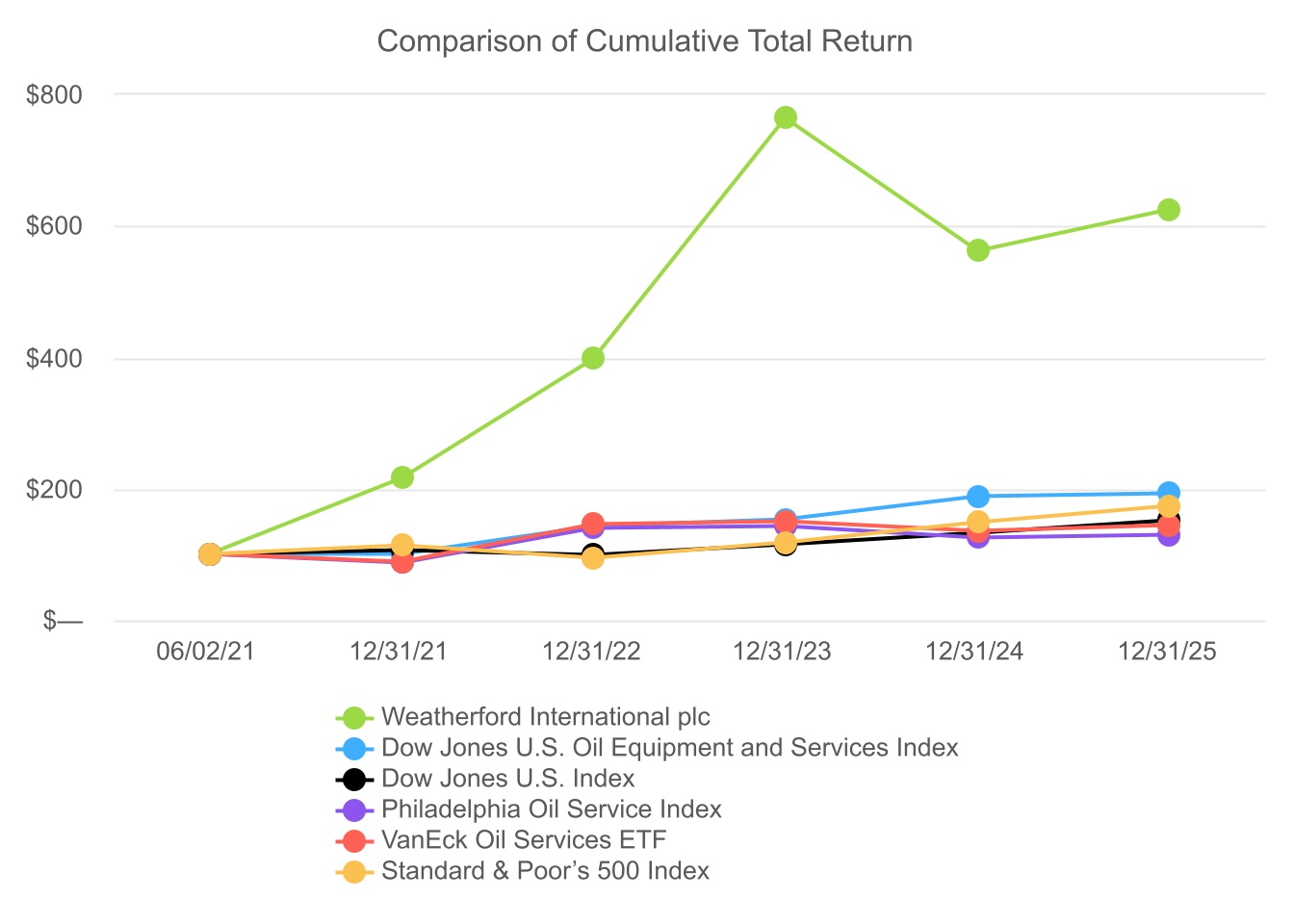
Task: Click the blue Dow Jones Oil Equipment legend marker
Action: pyautogui.click(x=354, y=748)
